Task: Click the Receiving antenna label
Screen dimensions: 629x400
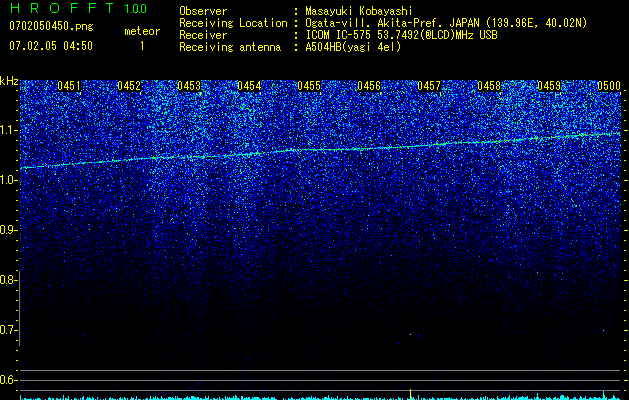Action: [230, 47]
